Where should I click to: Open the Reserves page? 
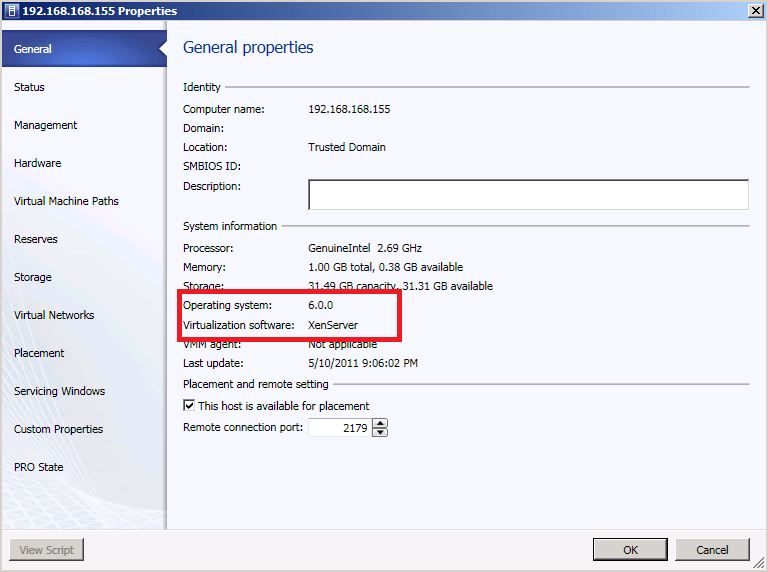click(36, 239)
